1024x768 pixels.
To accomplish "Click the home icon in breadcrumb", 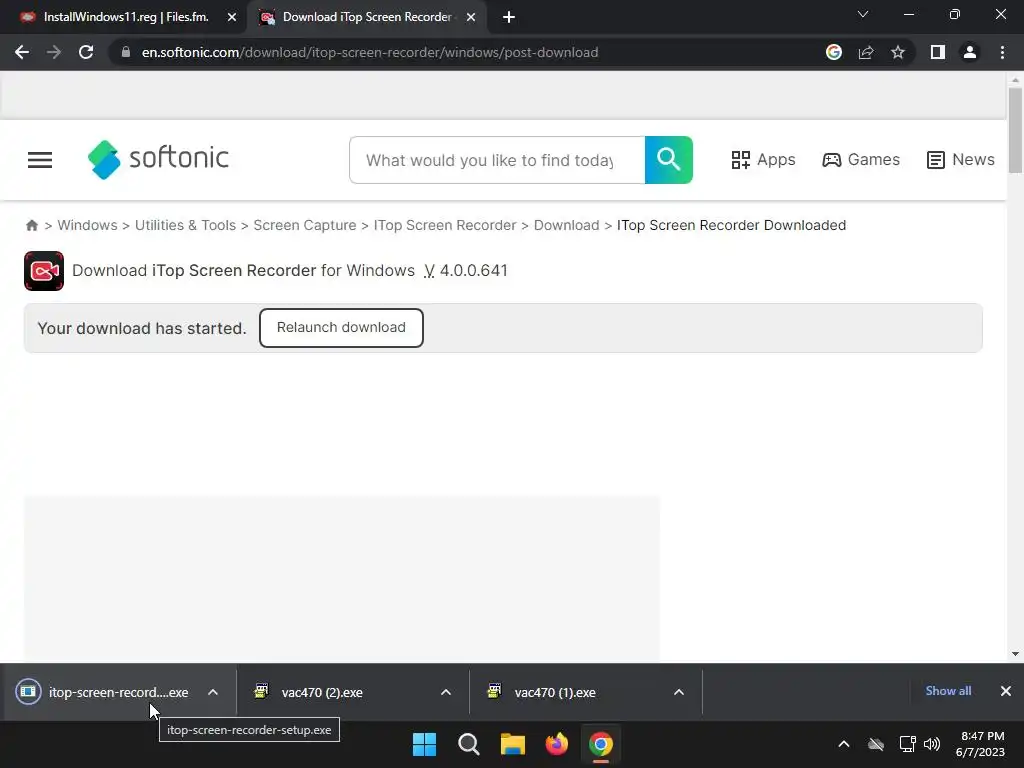I will pyautogui.click(x=31, y=225).
